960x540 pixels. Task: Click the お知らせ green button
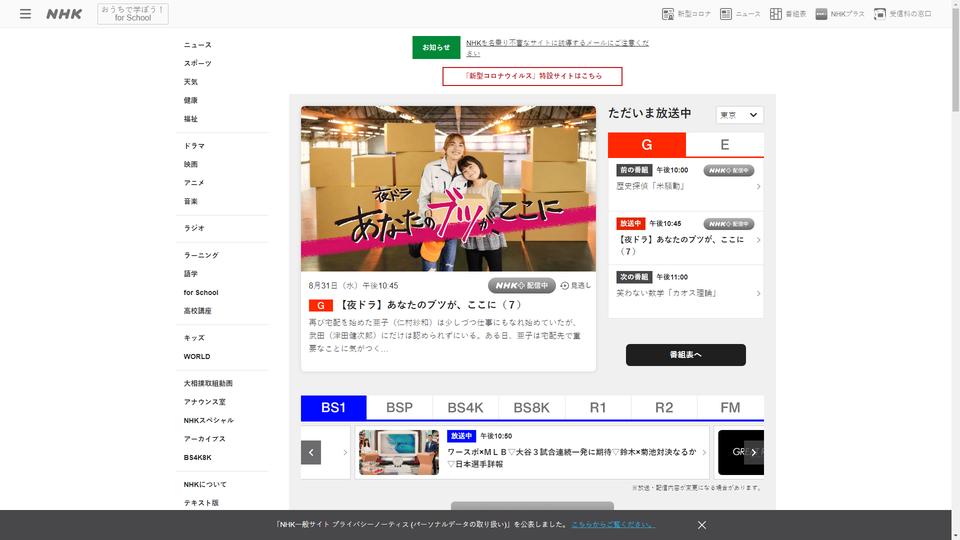pyautogui.click(x=436, y=48)
